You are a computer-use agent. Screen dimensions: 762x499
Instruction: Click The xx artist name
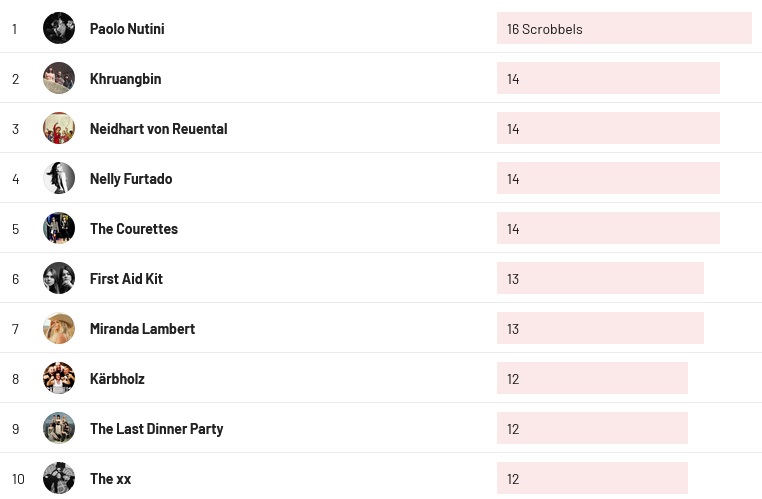[x=110, y=479]
